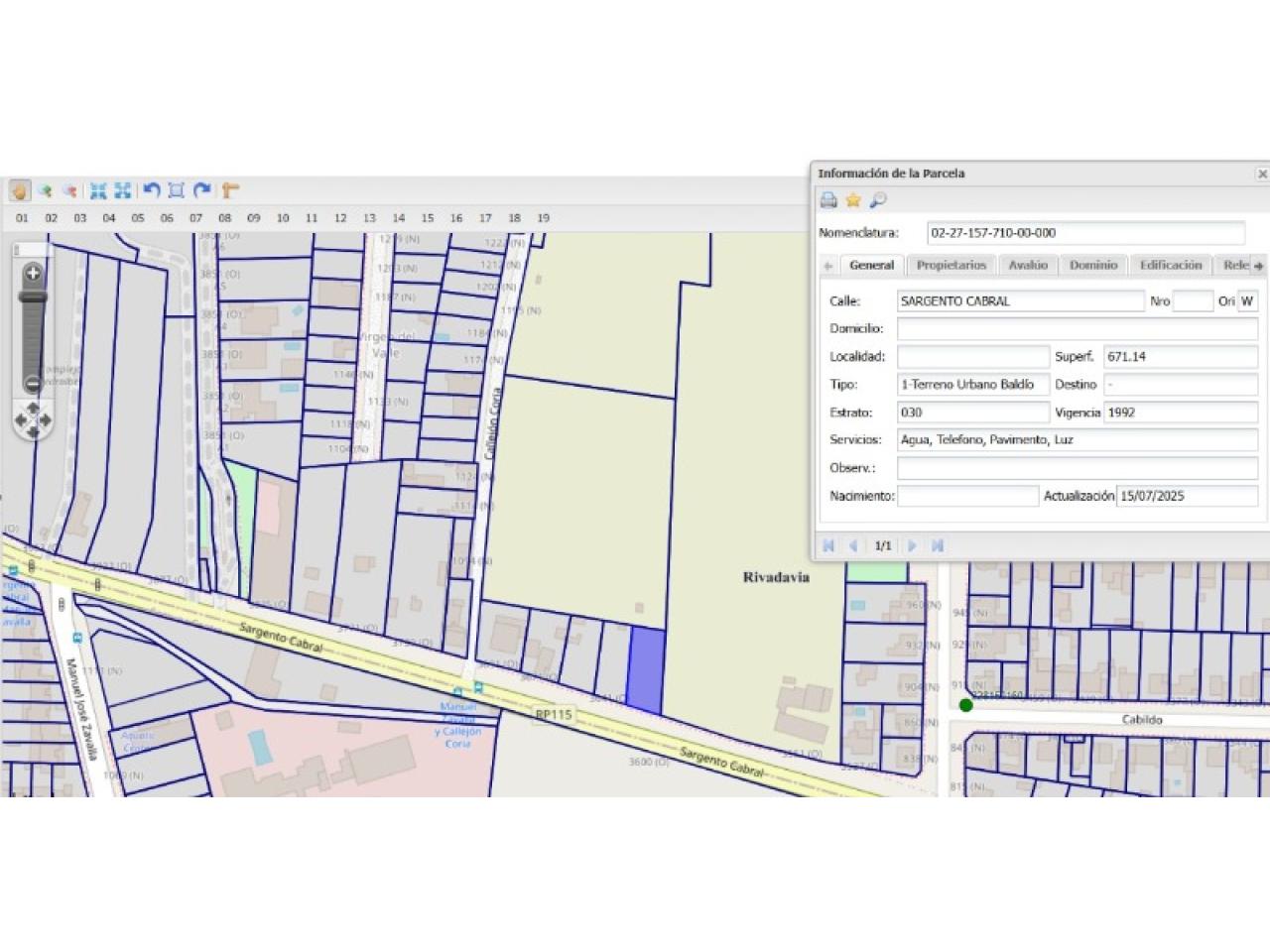This screenshot has width=1270, height=952.
Task: Select the pan hand tool
Action: (x=19, y=190)
